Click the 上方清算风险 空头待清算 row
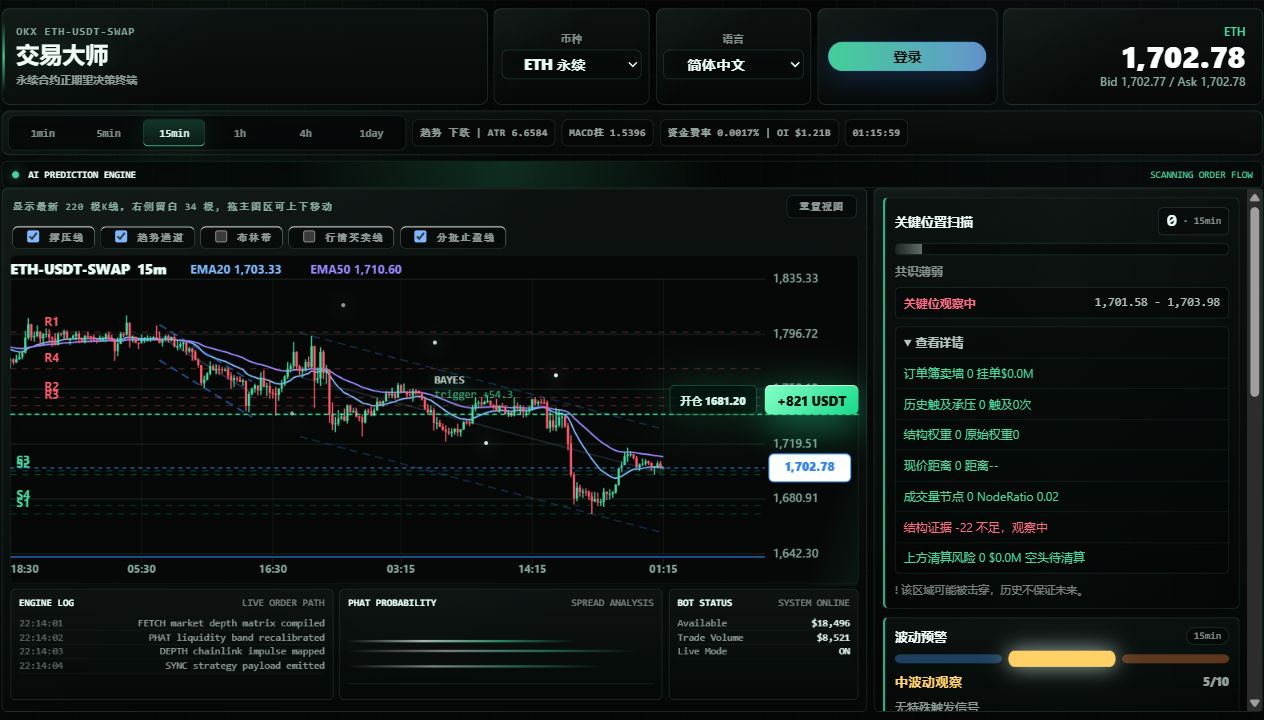 [x=1062, y=558]
